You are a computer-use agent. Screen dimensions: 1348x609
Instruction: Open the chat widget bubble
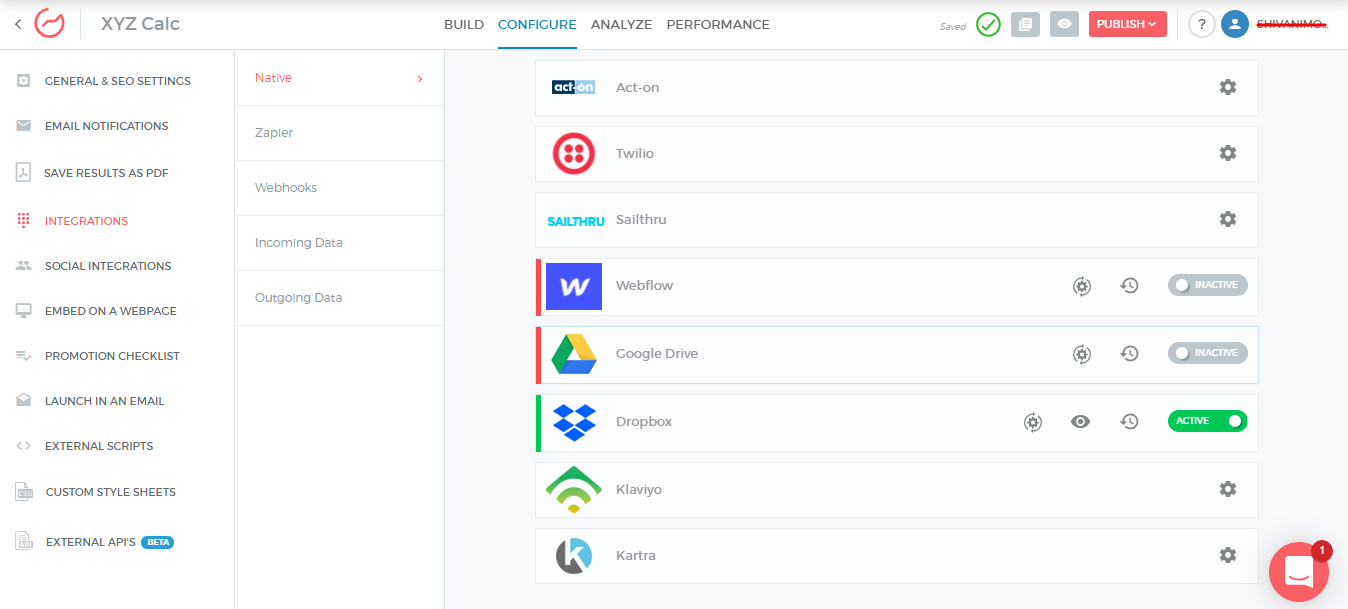coord(1299,572)
